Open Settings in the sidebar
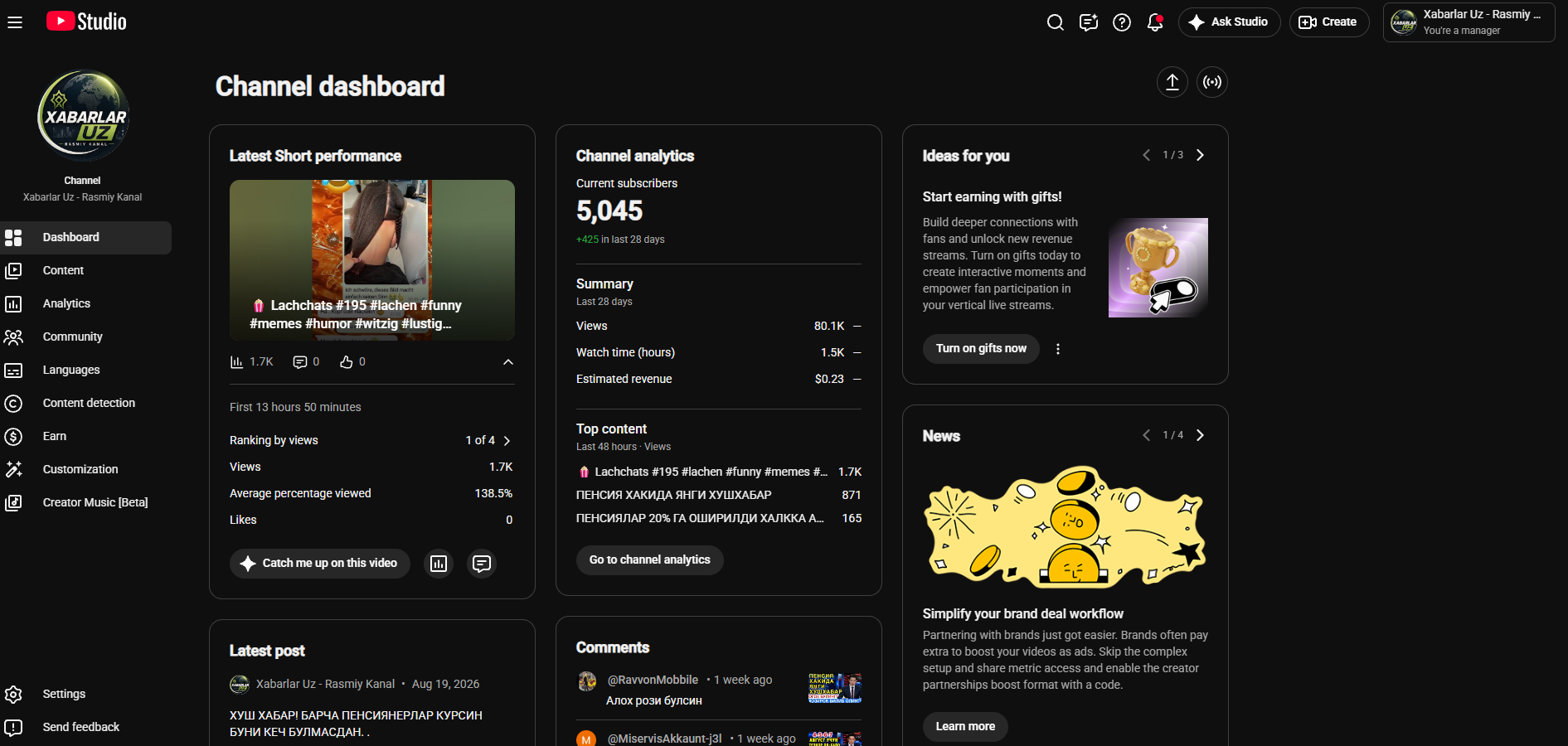 click(86, 694)
